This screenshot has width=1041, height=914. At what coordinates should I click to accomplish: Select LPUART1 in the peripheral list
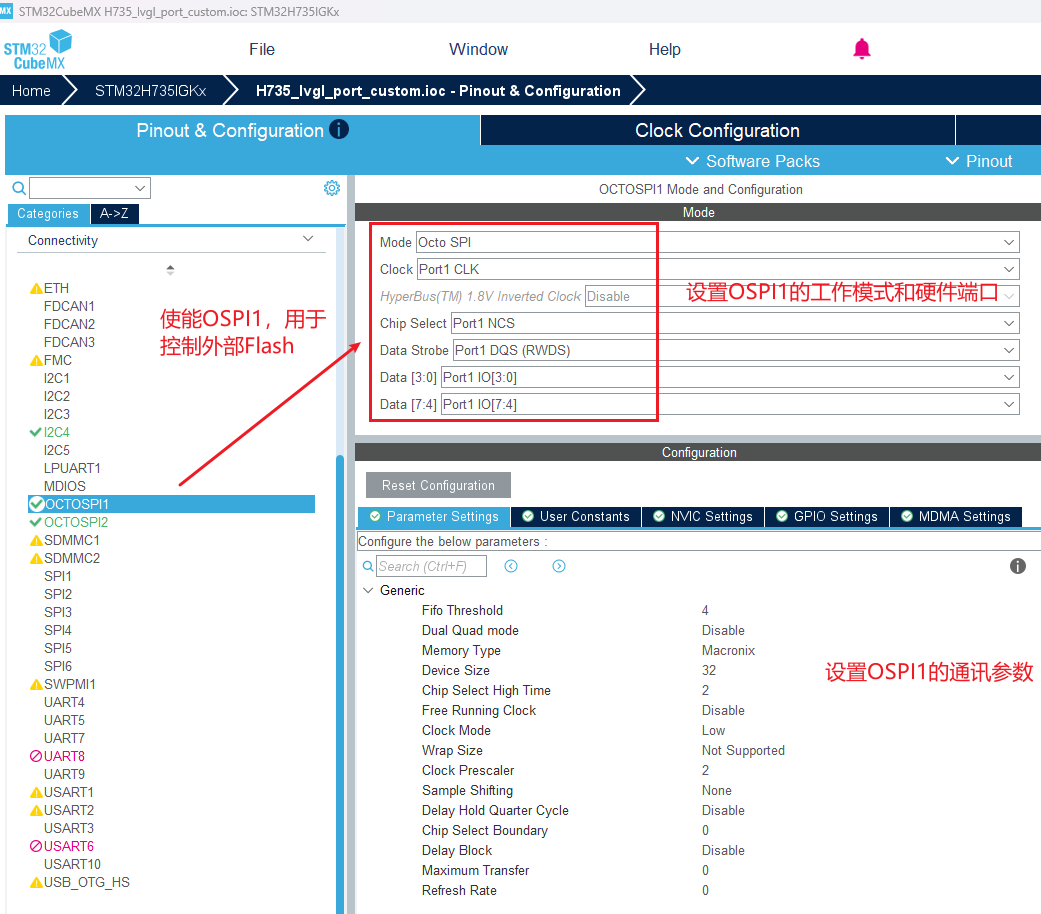point(72,469)
